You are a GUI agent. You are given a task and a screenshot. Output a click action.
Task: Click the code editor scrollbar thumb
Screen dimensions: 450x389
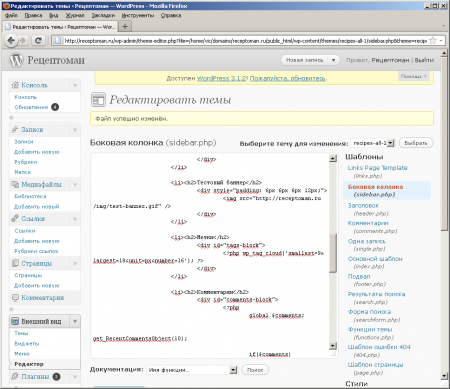tap(333, 253)
